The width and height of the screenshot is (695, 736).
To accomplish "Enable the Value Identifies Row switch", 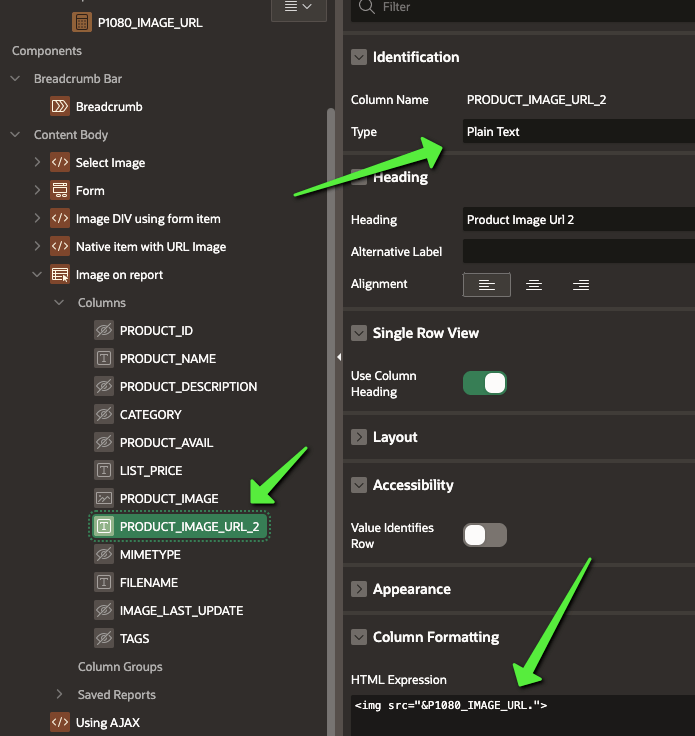I will (485, 535).
